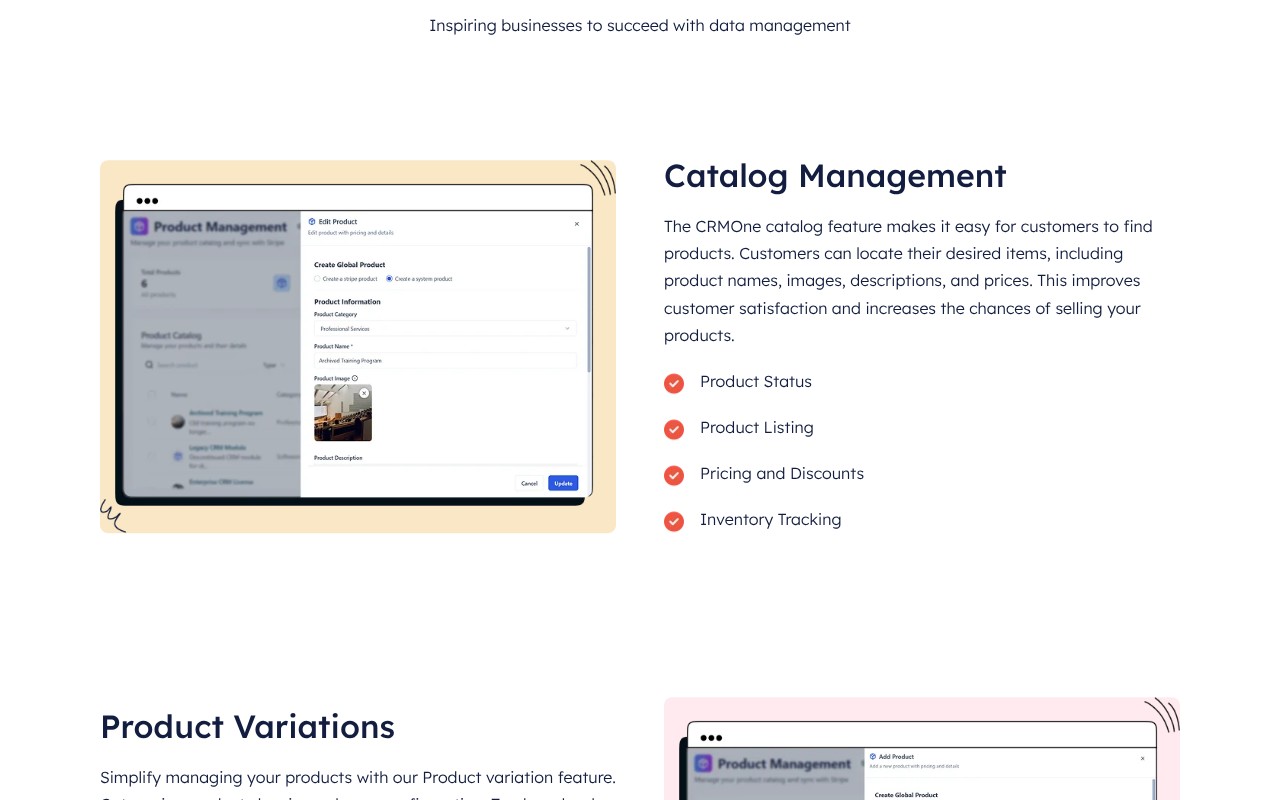The image size is (1280, 800).
Task: Click the Pricing and Discounts list text
Action: (782, 474)
